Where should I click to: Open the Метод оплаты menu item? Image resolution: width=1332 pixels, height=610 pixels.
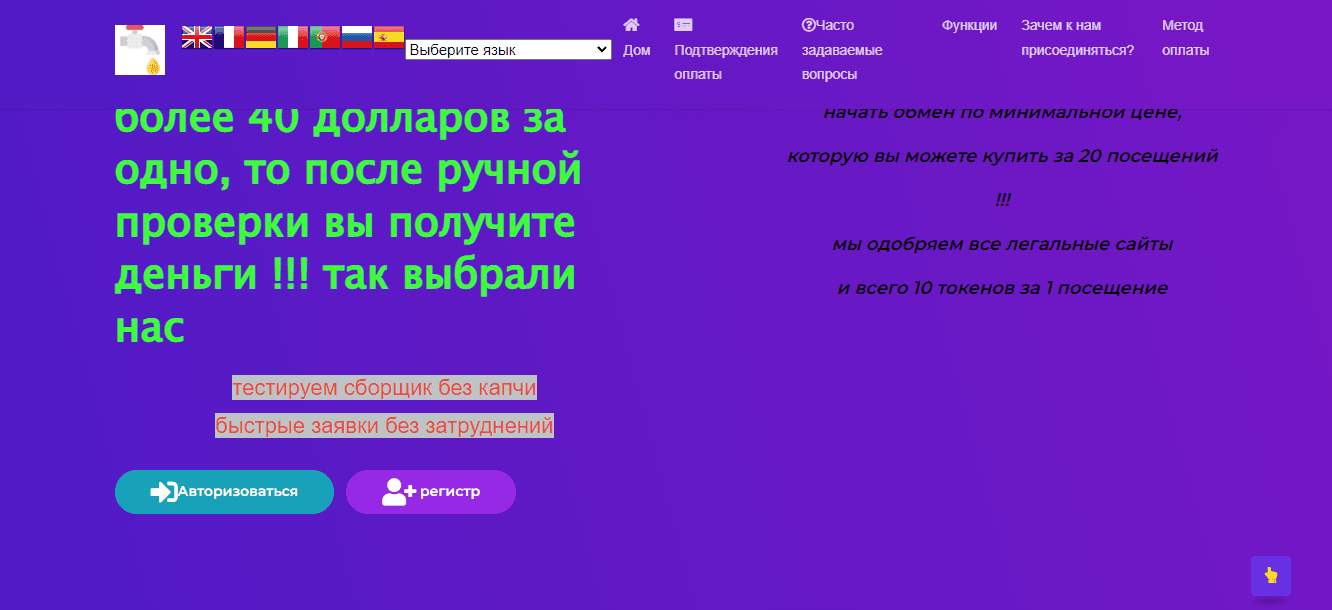click(x=1185, y=37)
